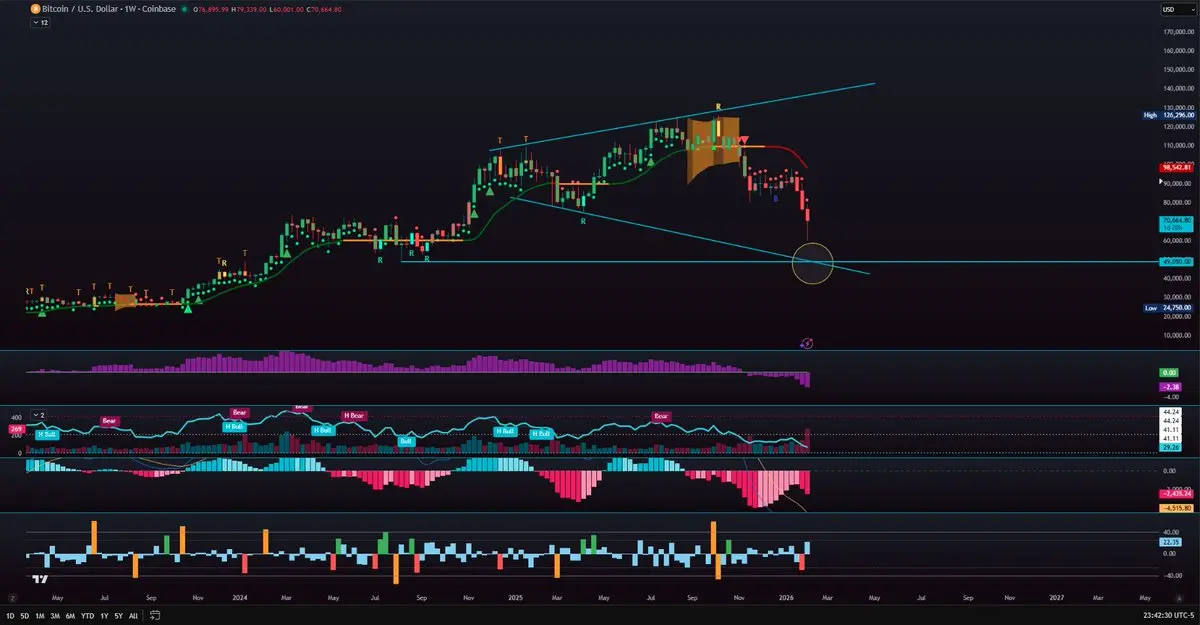The width and height of the screenshot is (1200, 625).
Task: Select the 1M time range
Action: coord(40,617)
